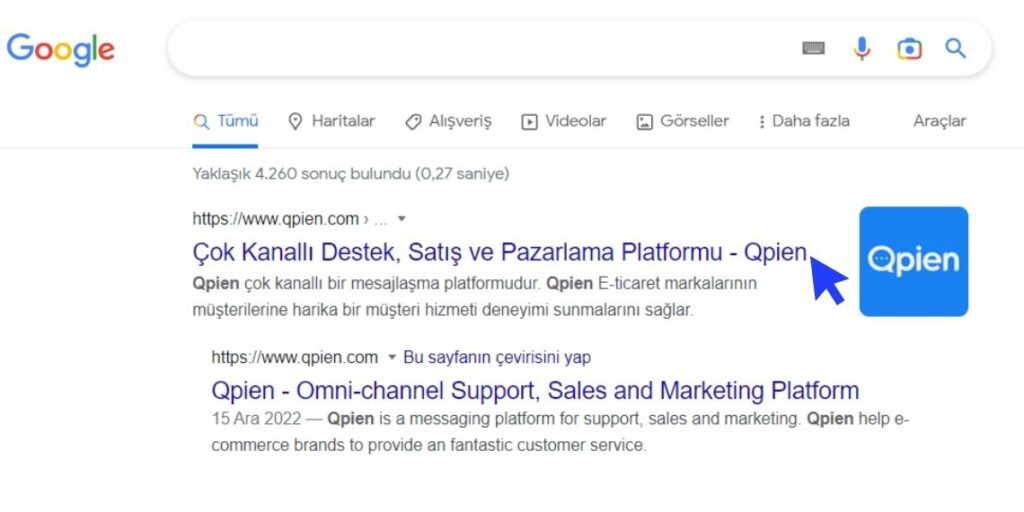Open Google Lens camera search
The width and height of the screenshot is (1024, 512).
point(909,49)
